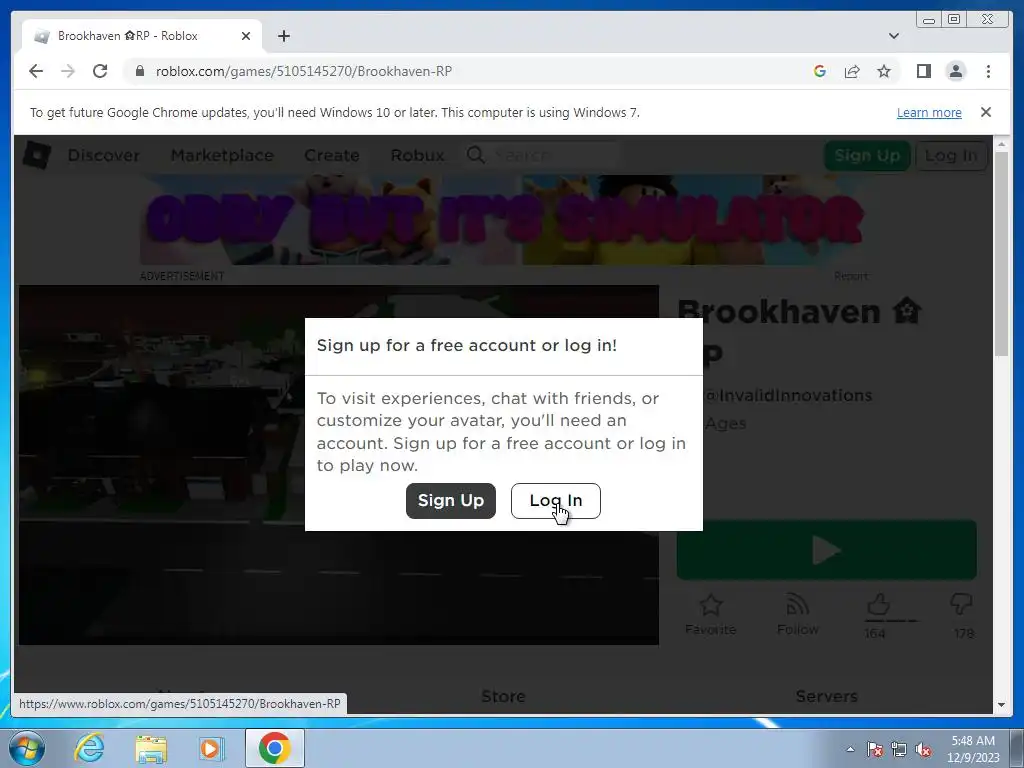The height and width of the screenshot is (768, 1024).
Task: Click the Favorite star icon
Action: click(x=711, y=605)
